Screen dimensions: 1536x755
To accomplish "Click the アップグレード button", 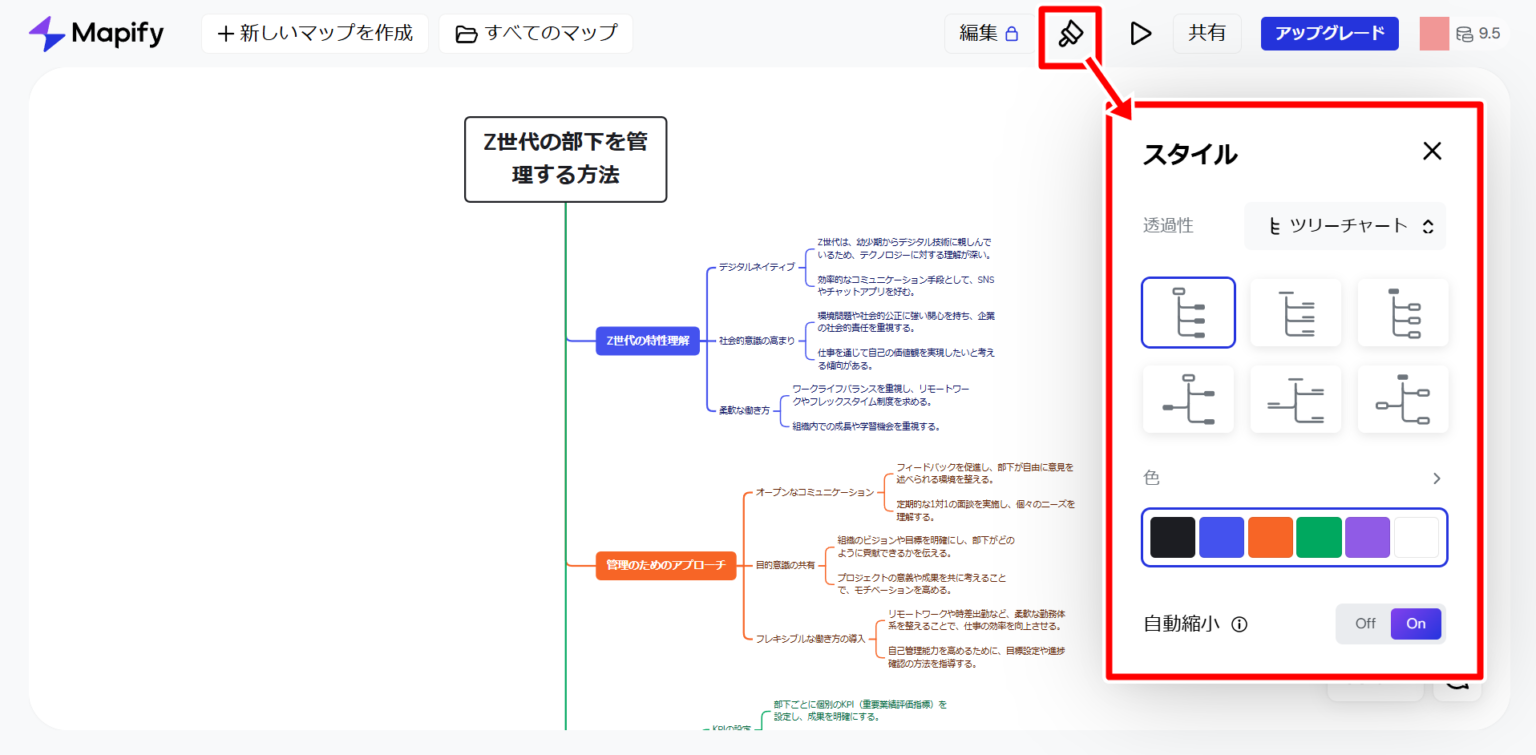I will (1330, 33).
